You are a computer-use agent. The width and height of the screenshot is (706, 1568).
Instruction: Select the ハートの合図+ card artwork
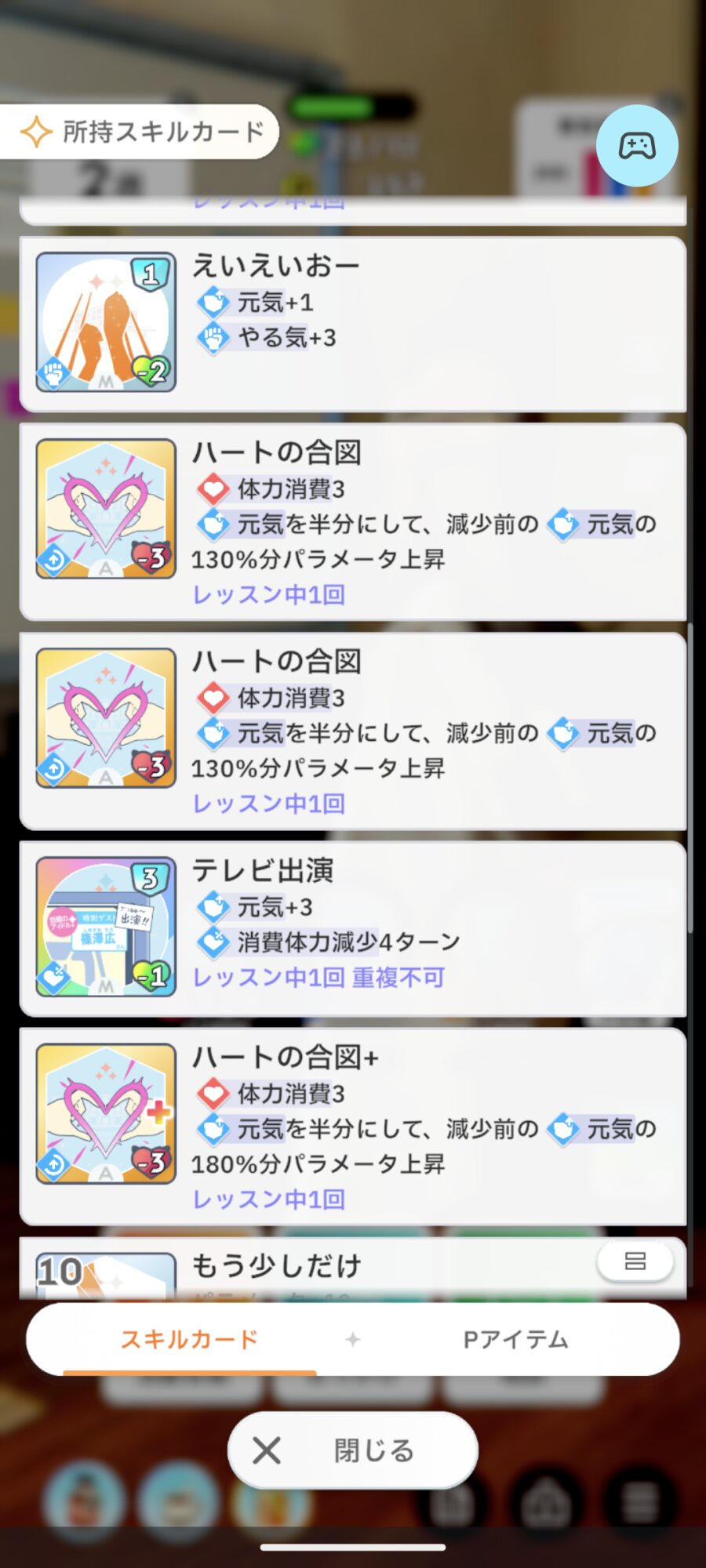(106, 1113)
